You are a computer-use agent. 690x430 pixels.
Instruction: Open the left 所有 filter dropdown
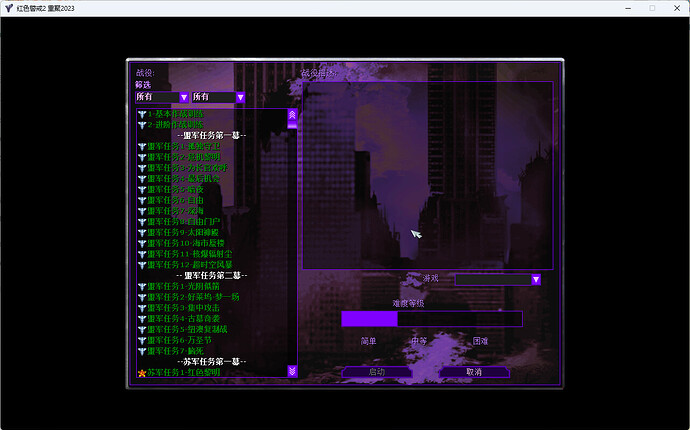[x=162, y=97]
